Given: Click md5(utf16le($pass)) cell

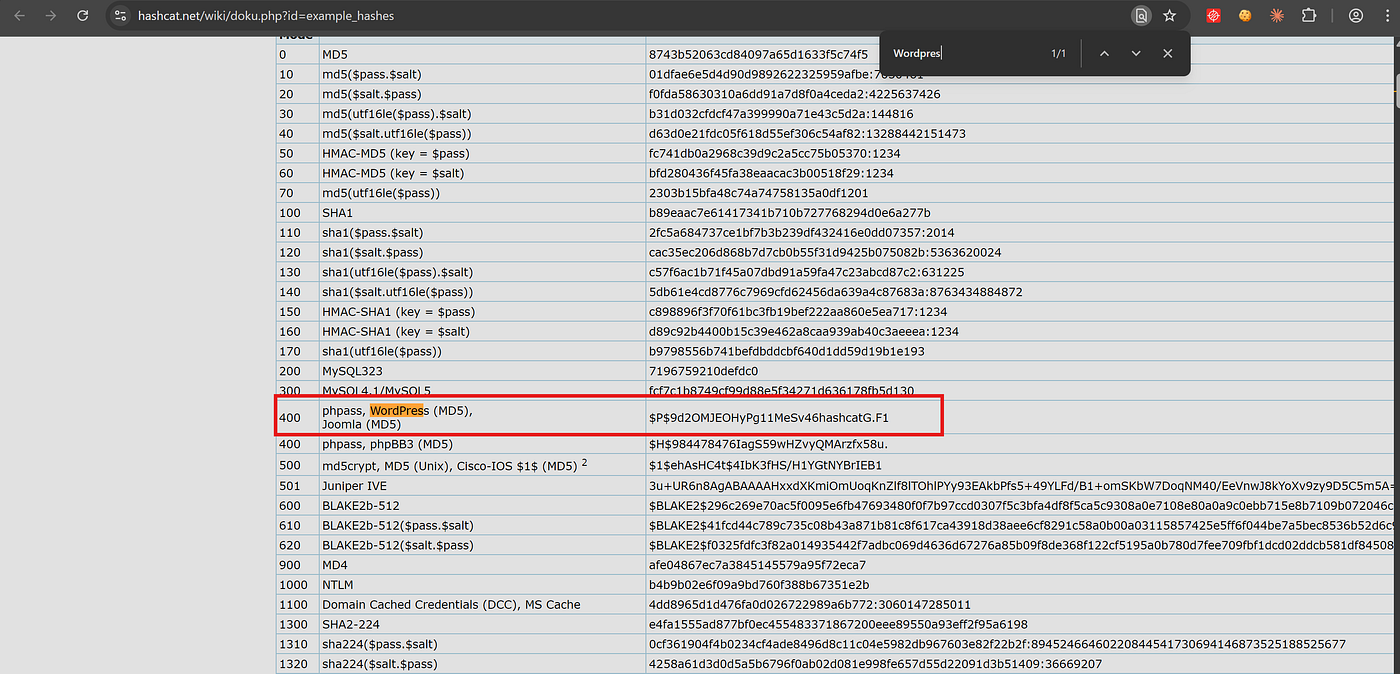Looking at the screenshot, I should [482, 193].
